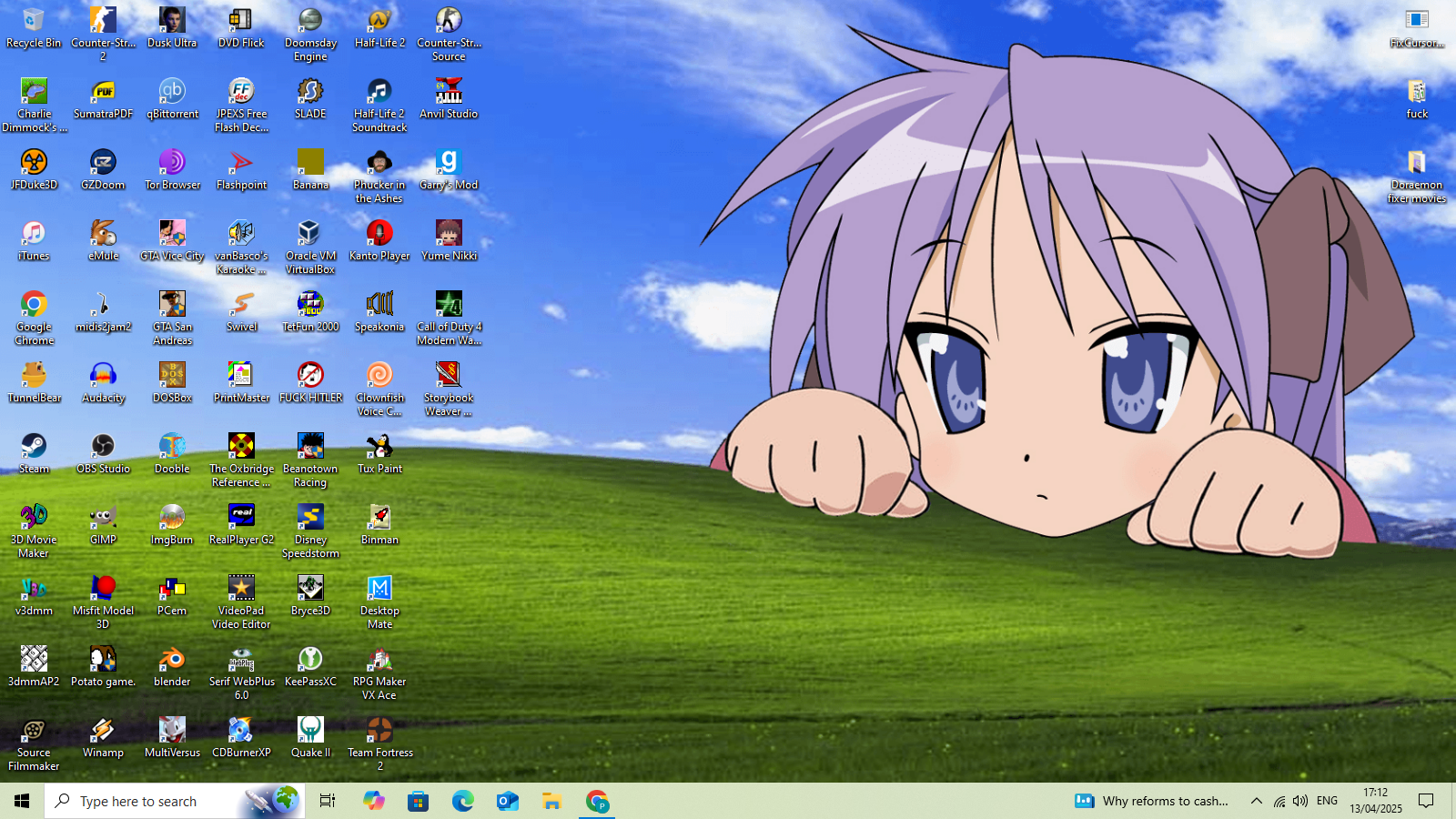
Task: Open the Doraemon fixer movies folder
Action: [x=1417, y=177]
